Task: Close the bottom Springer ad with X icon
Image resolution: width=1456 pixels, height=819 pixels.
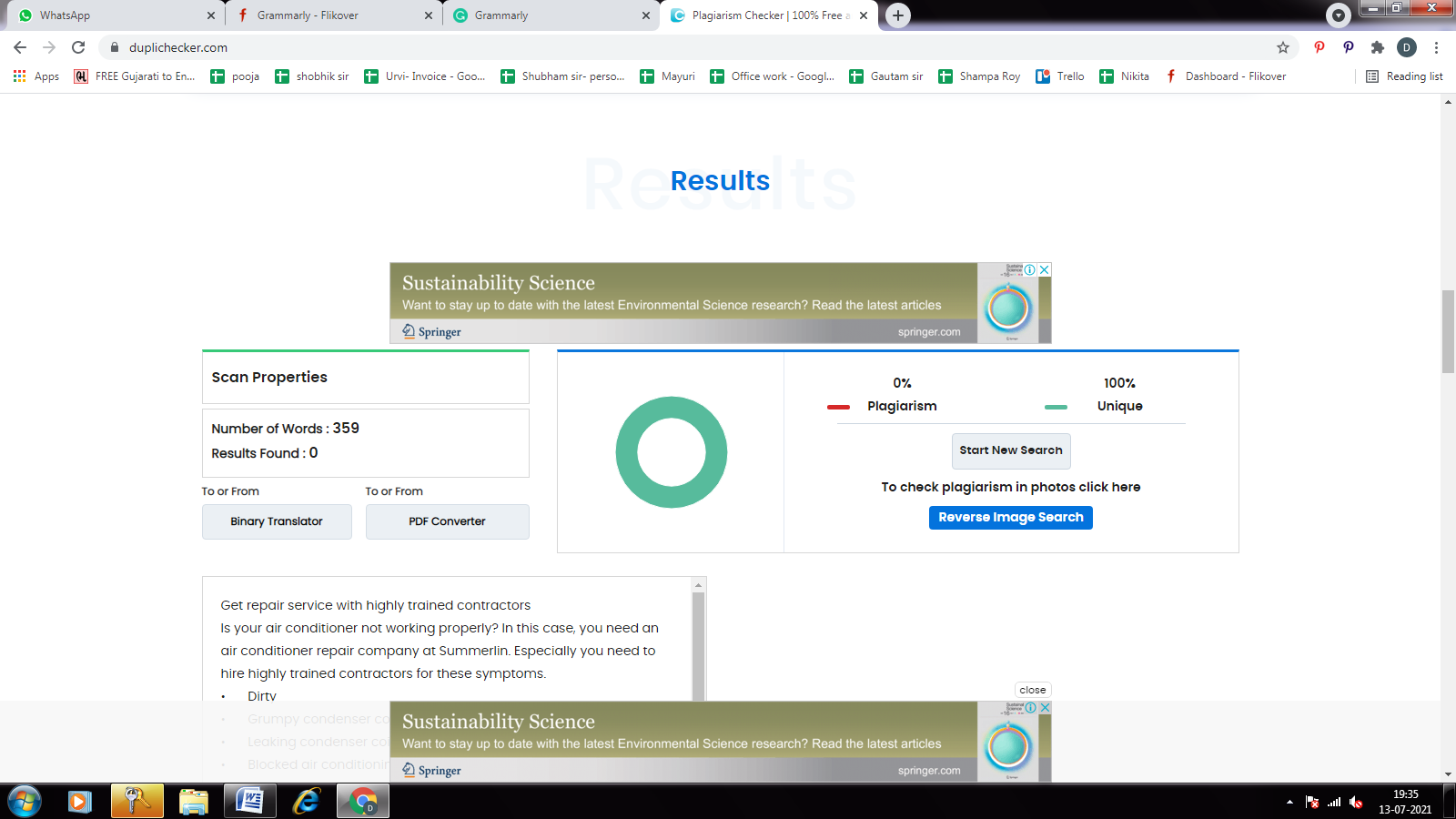Action: 1045,707
